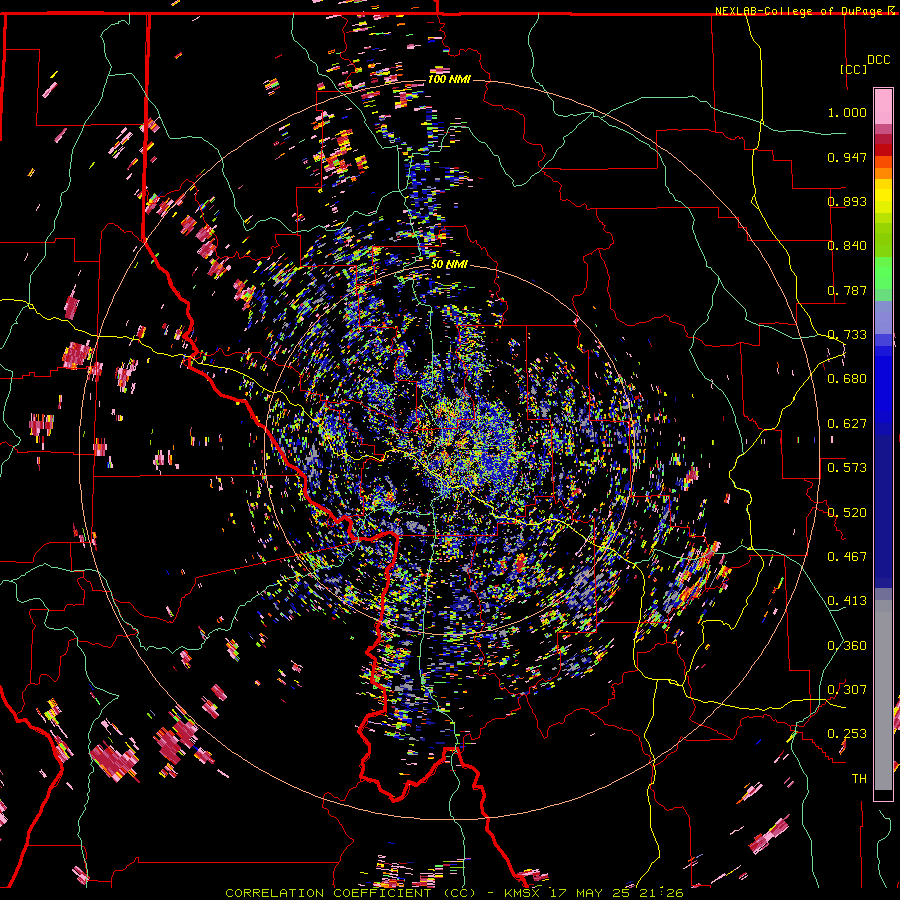Click the 0.947 legend value

click(x=847, y=157)
